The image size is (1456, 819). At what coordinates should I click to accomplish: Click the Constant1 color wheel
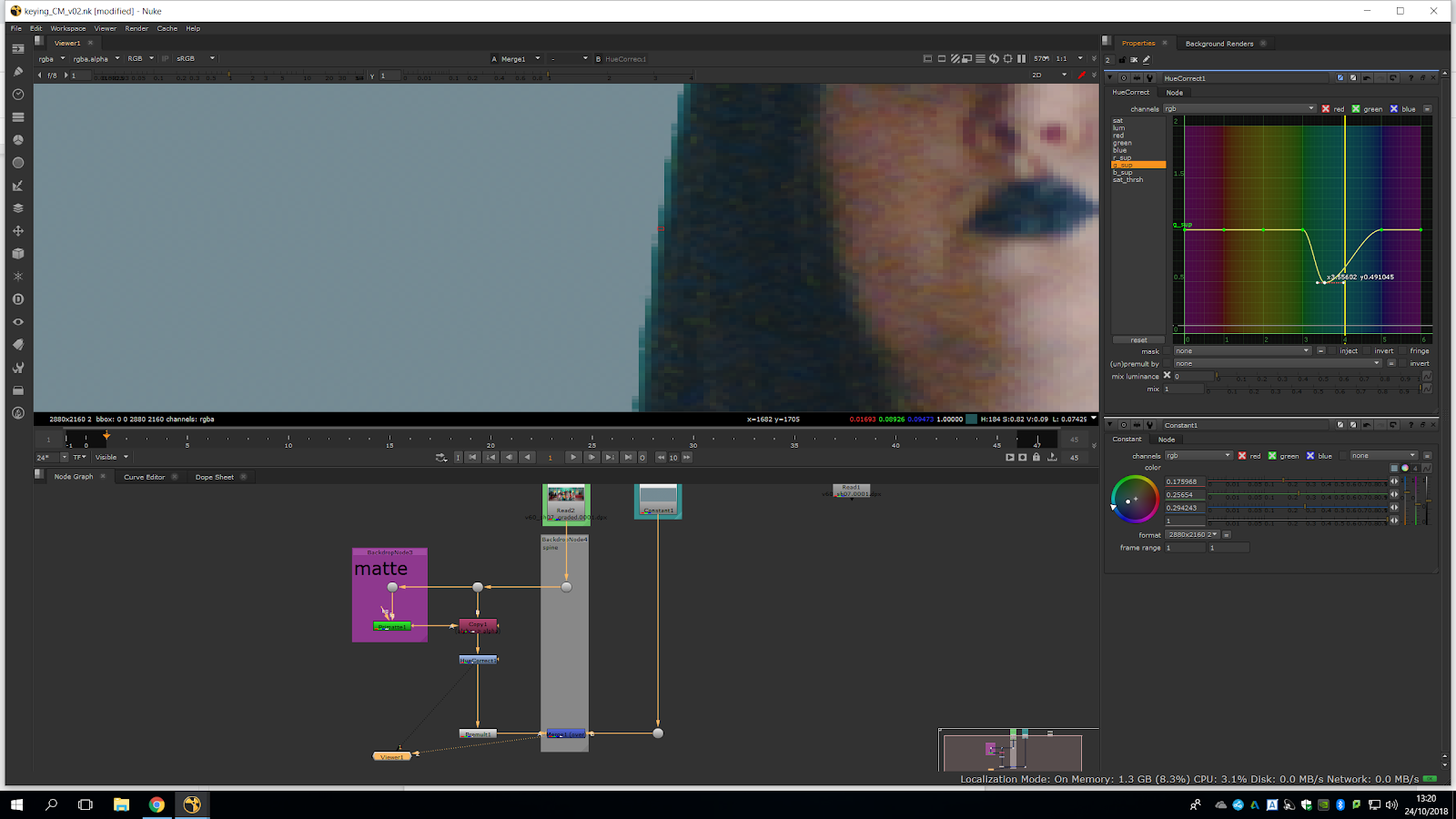[1135, 500]
